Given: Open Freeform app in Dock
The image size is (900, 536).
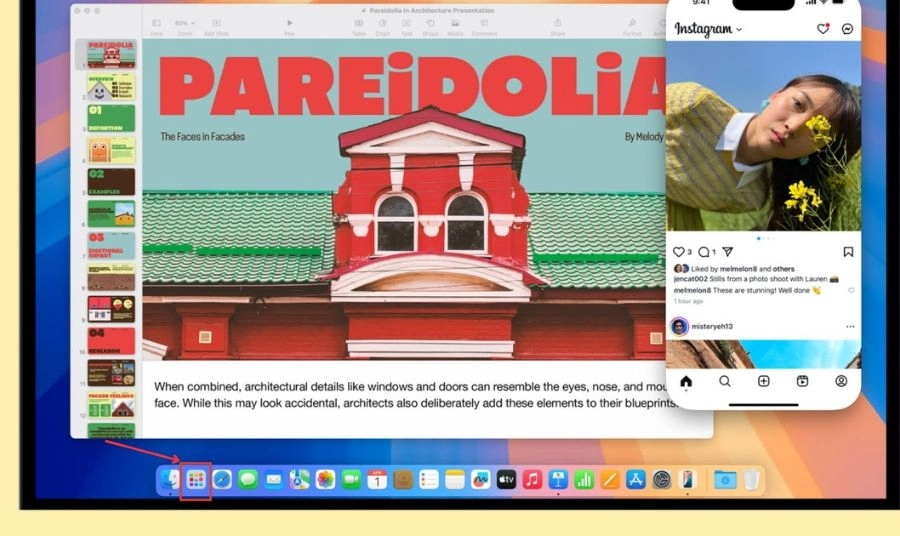Looking at the screenshot, I should coord(480,479).
